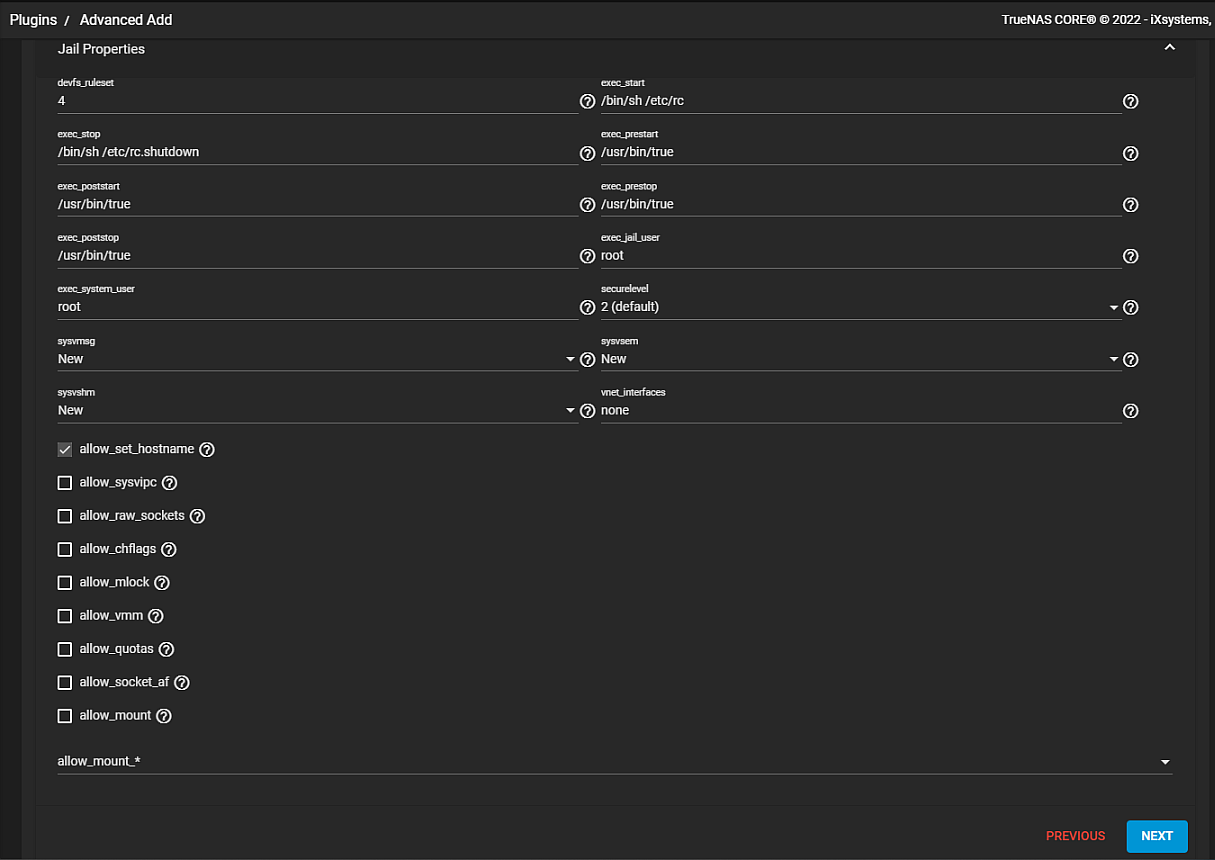This screenshot has width=1215, height=860.
Task: Expand the sysvmsg dropdown
Action: click(316, 359)
